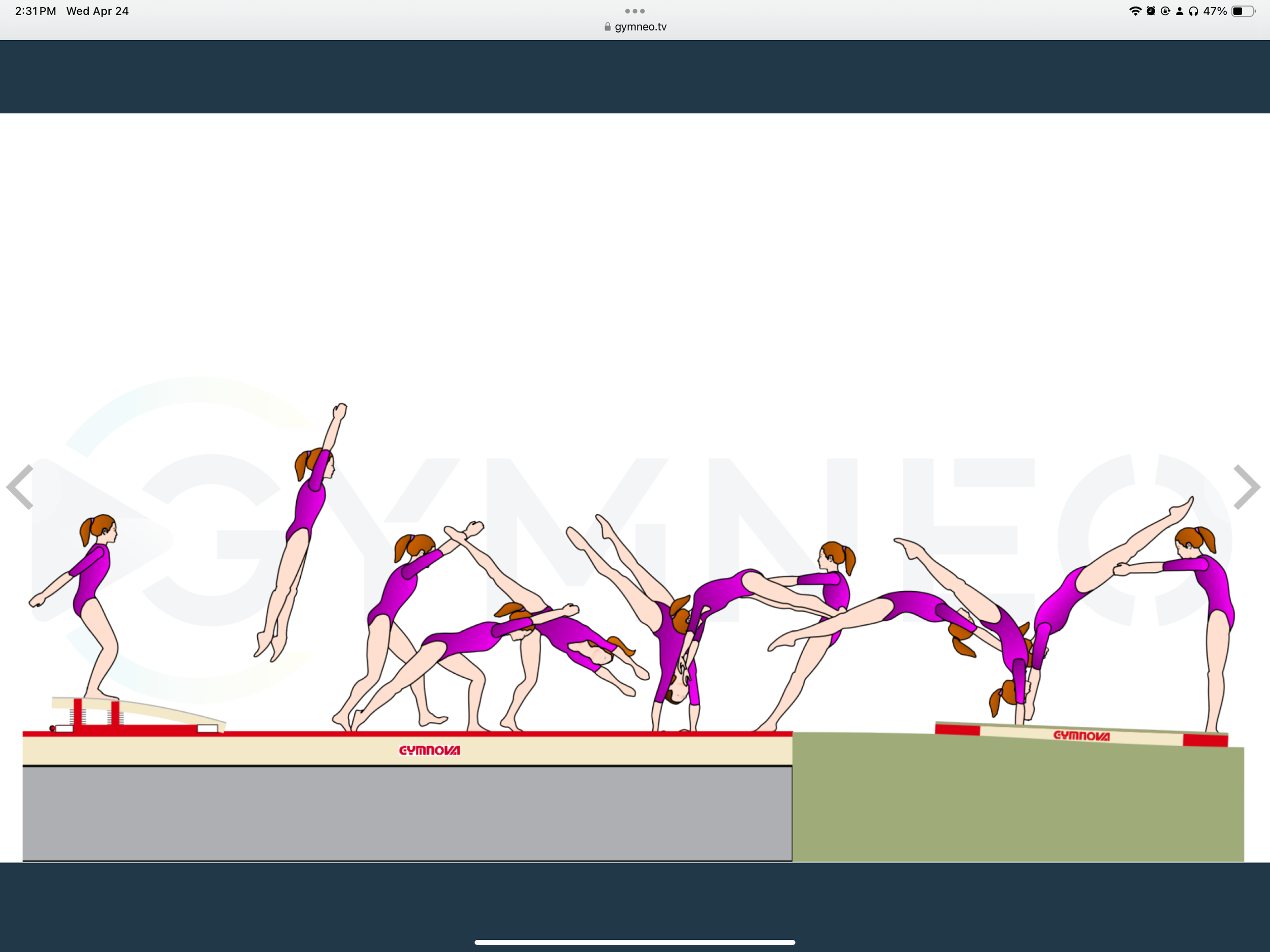The image size is (1270, 952).
Task: Tap the 47% battery percentage text
Action: (1215, 11)
